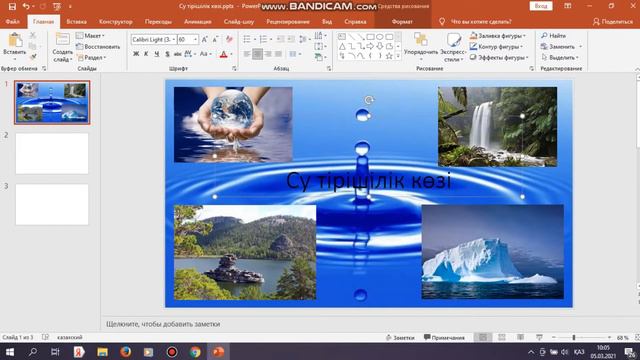
Task: Open Контур фигуры shape outline
Action: pos(496,47)
